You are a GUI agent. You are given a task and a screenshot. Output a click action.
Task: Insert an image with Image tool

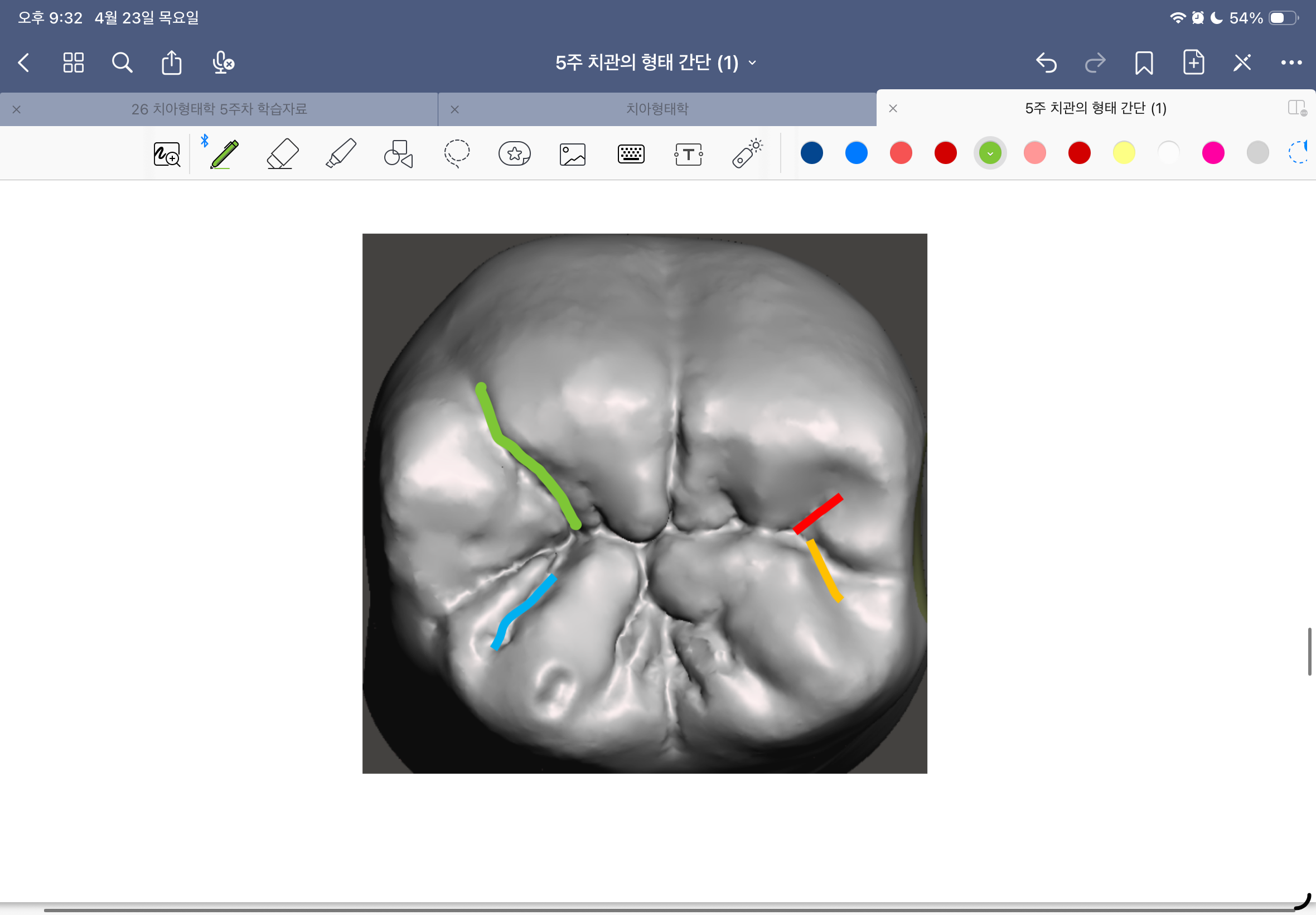572,154
